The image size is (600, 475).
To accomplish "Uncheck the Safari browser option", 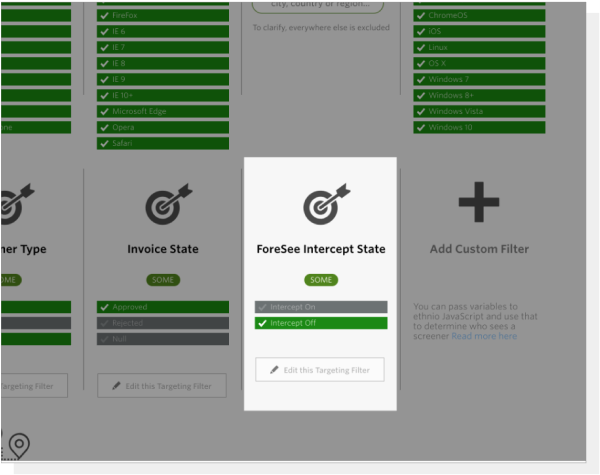I will coord(104,143).
